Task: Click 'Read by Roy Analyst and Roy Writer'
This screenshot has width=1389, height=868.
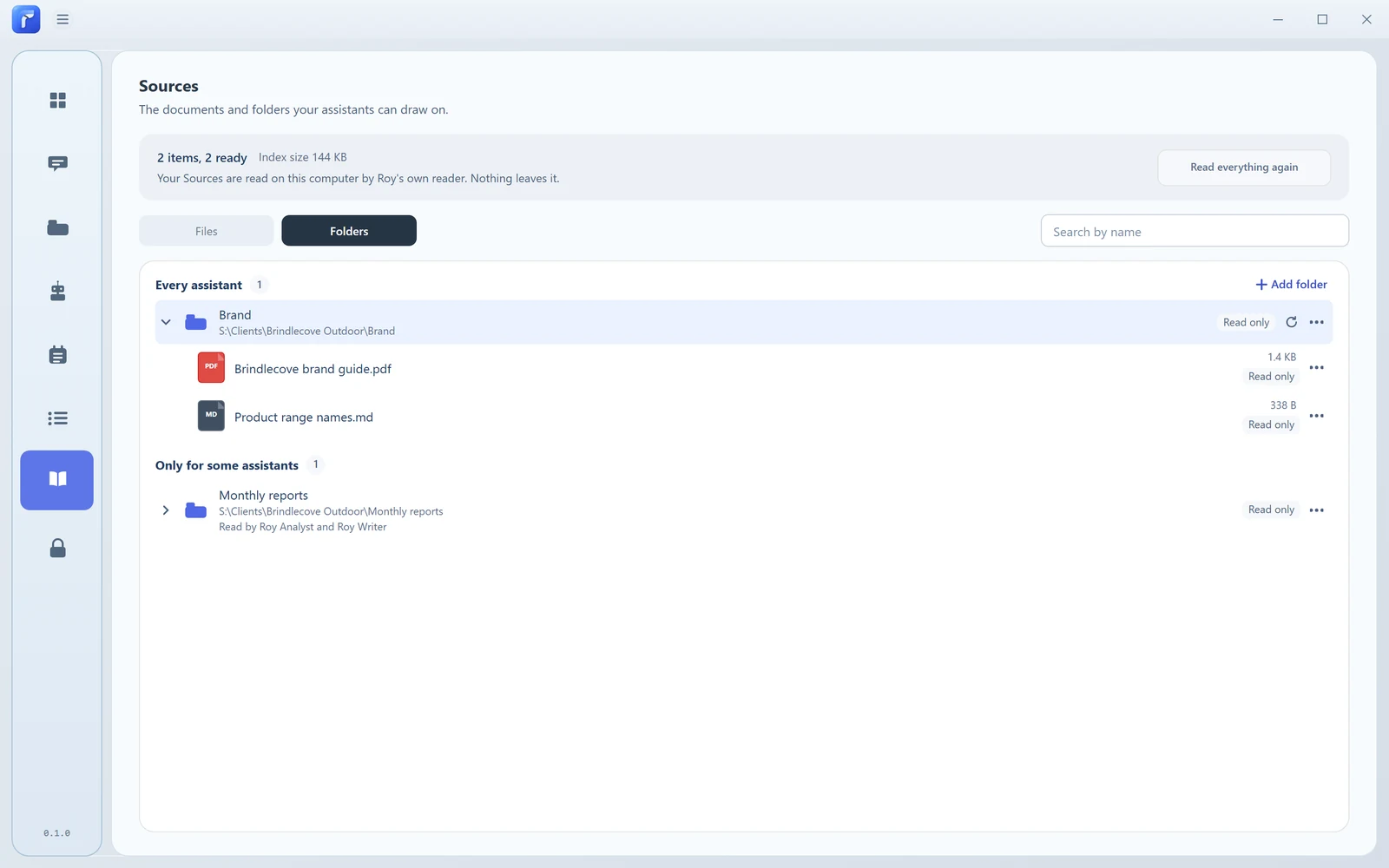Action: coord(303,528)
